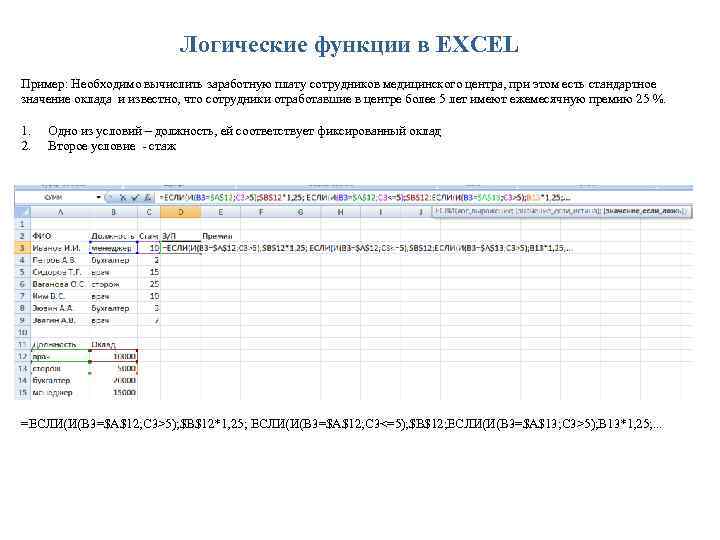Select row 2 header
The width and height of the screenshot is (720, 540).
click(x=22, y=236)
